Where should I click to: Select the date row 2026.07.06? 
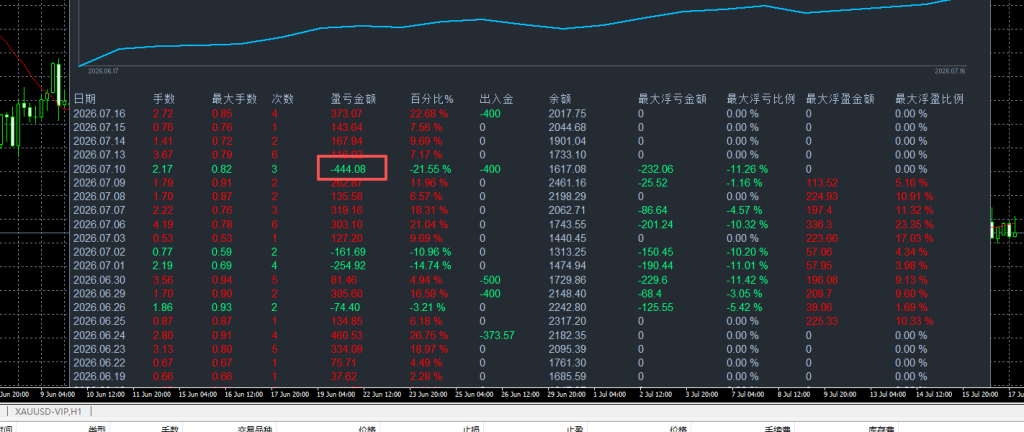pos(99,224)
